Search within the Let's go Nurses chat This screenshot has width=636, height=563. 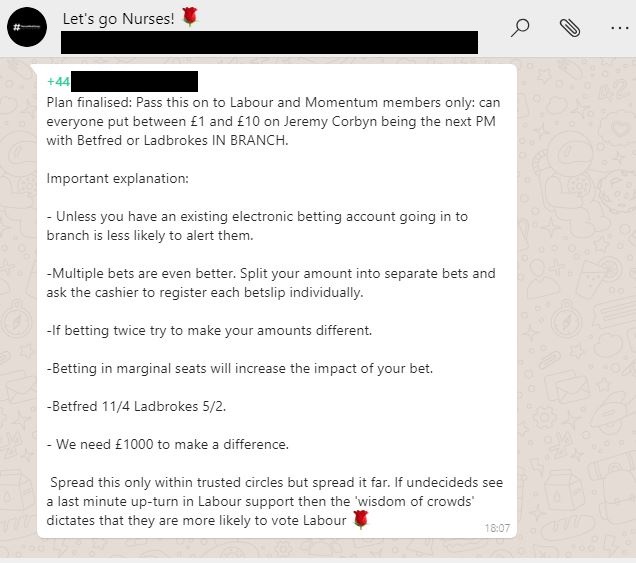pos(519,28)
